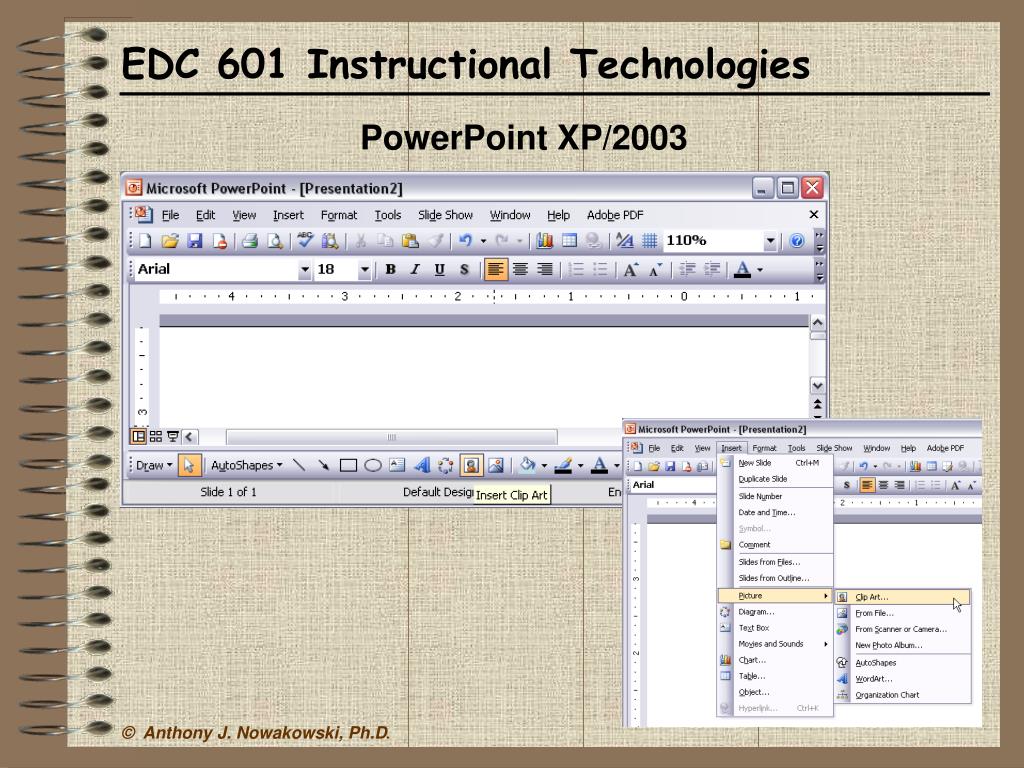
Task: Select the Line tool in the Drawing toolbar
Action: coord(299,465)
